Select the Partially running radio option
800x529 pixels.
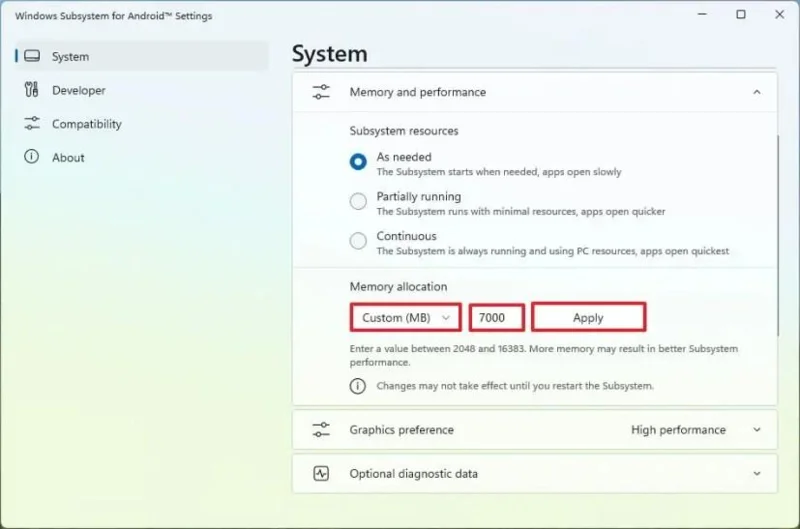(358, 201)
